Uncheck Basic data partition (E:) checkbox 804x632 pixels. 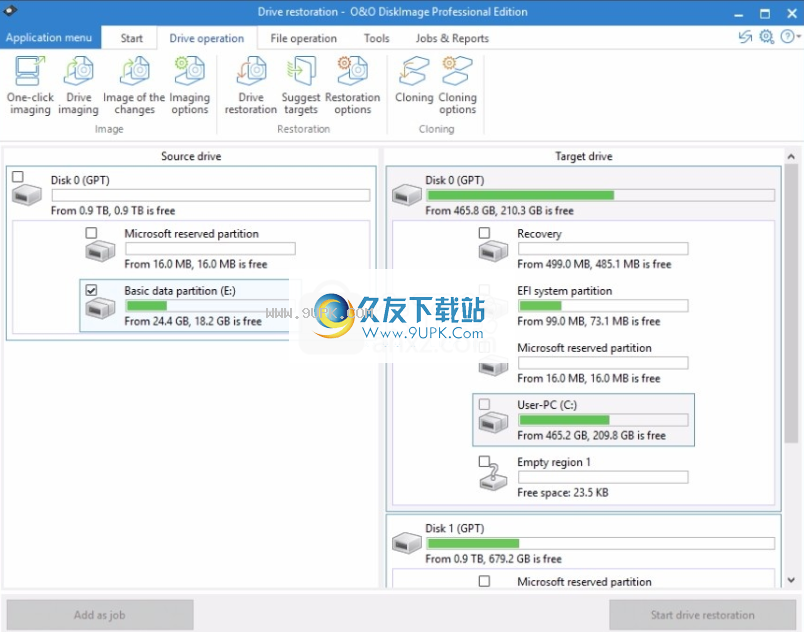91,291
